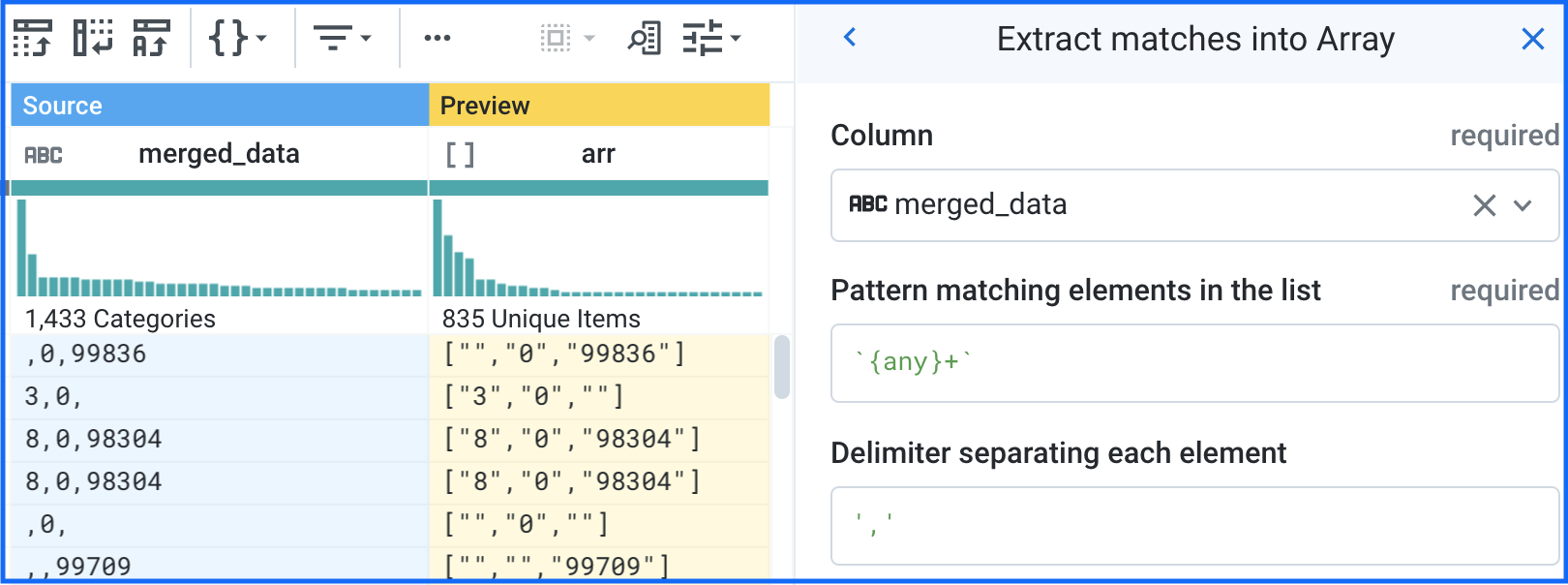Click the delimiter separating each element field
This screenshot has height=585, width=1568.
(1194, 525)
